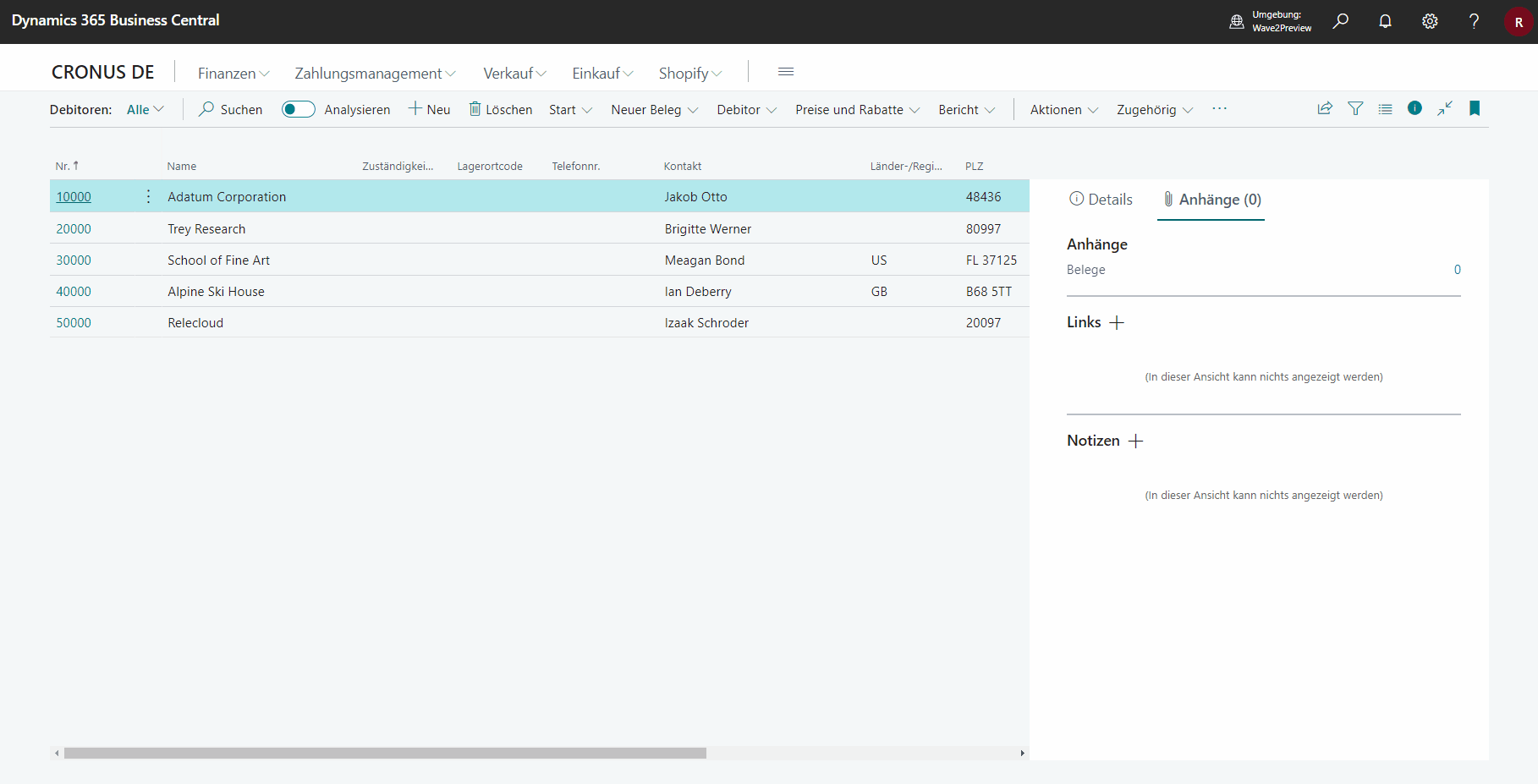Open the Zahlungsmanagement navigation menu

(375, 74)
